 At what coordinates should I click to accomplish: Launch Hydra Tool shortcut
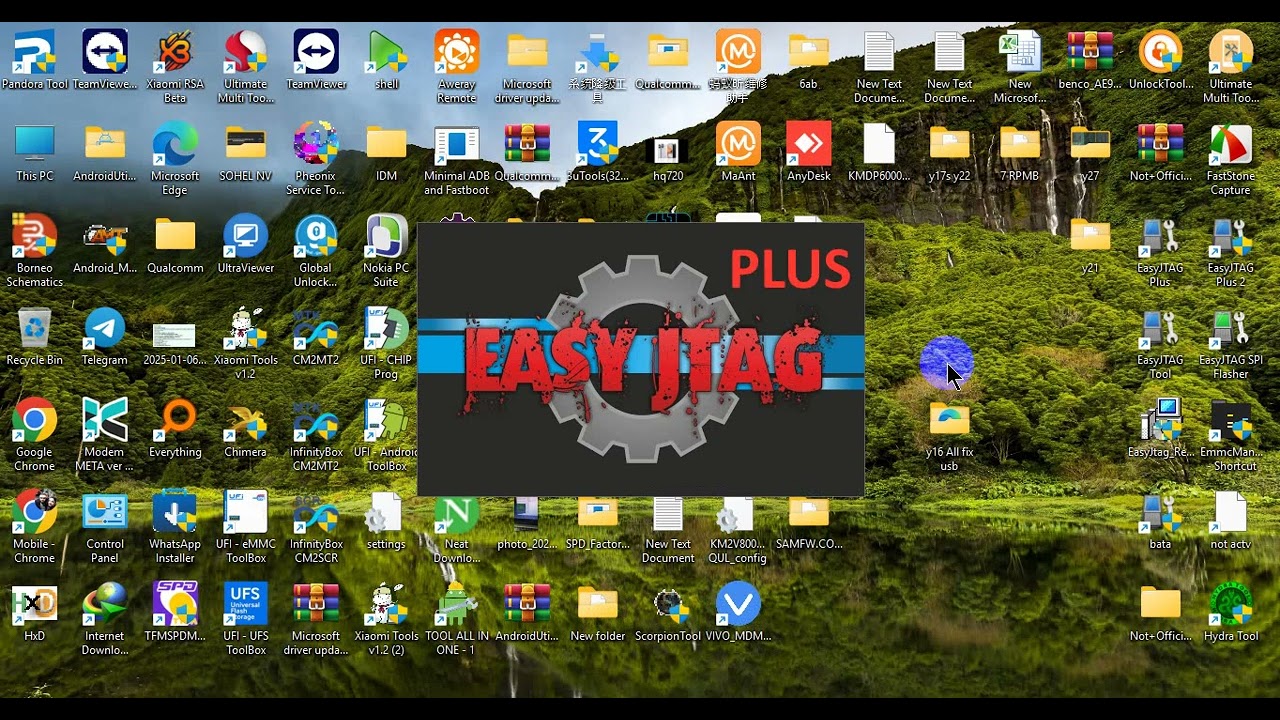1231,612
